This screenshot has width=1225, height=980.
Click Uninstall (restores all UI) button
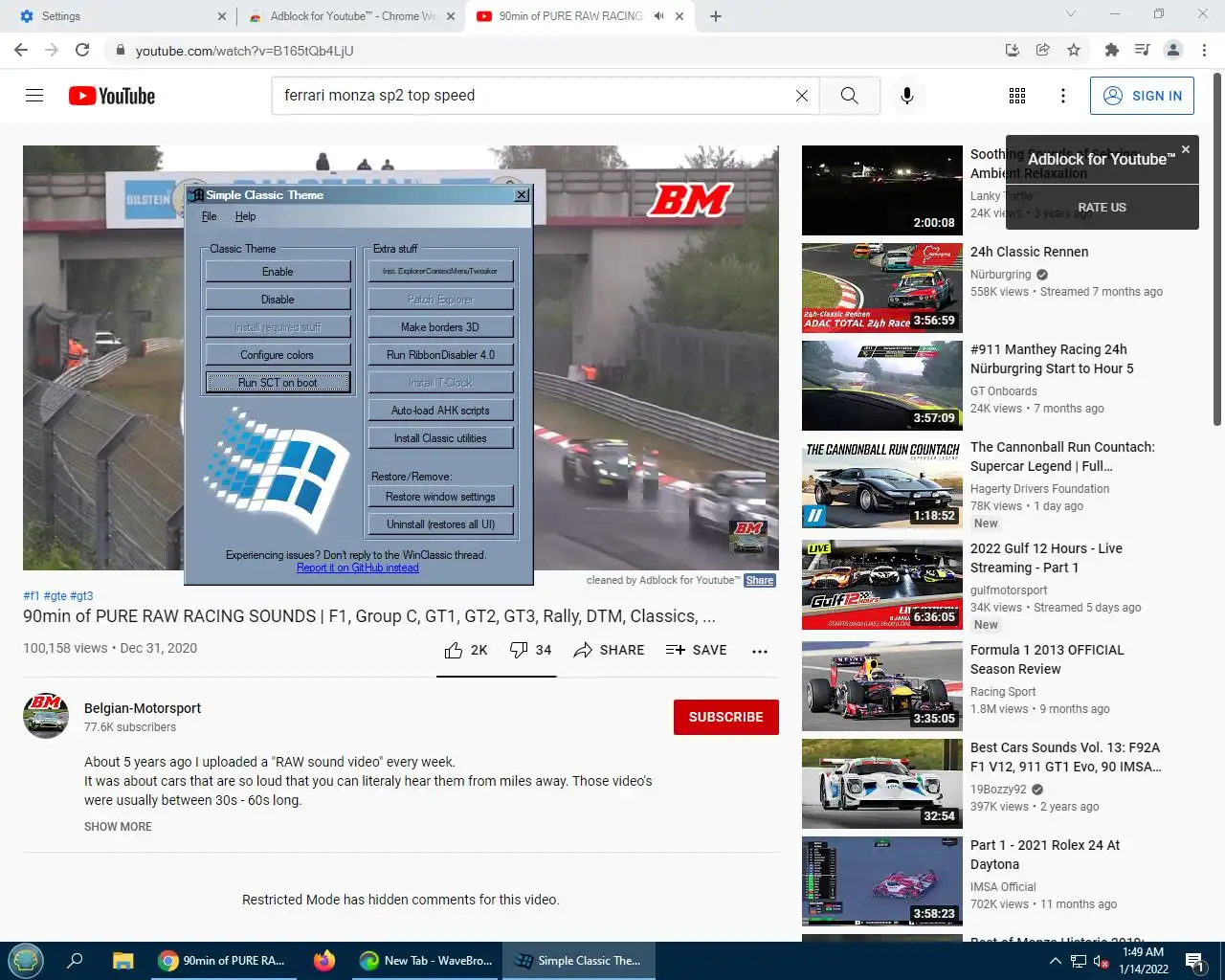point(440,524)
